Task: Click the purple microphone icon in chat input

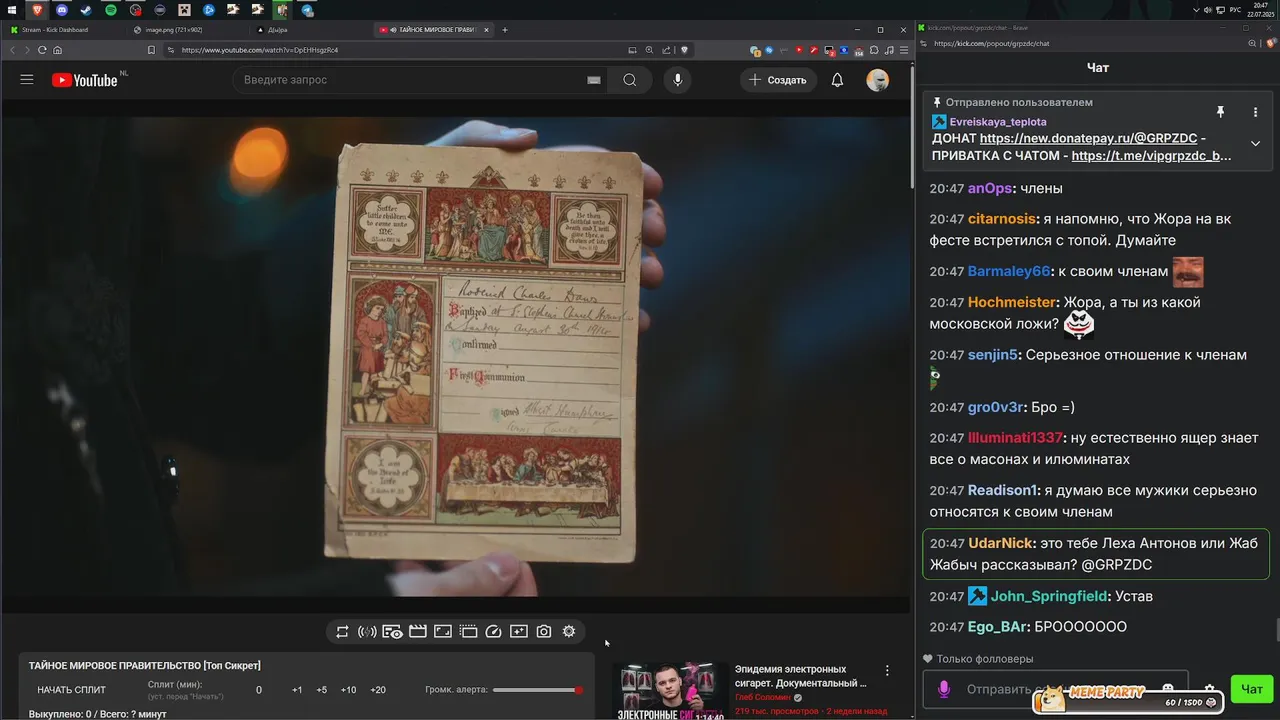Action: (944, 689)
